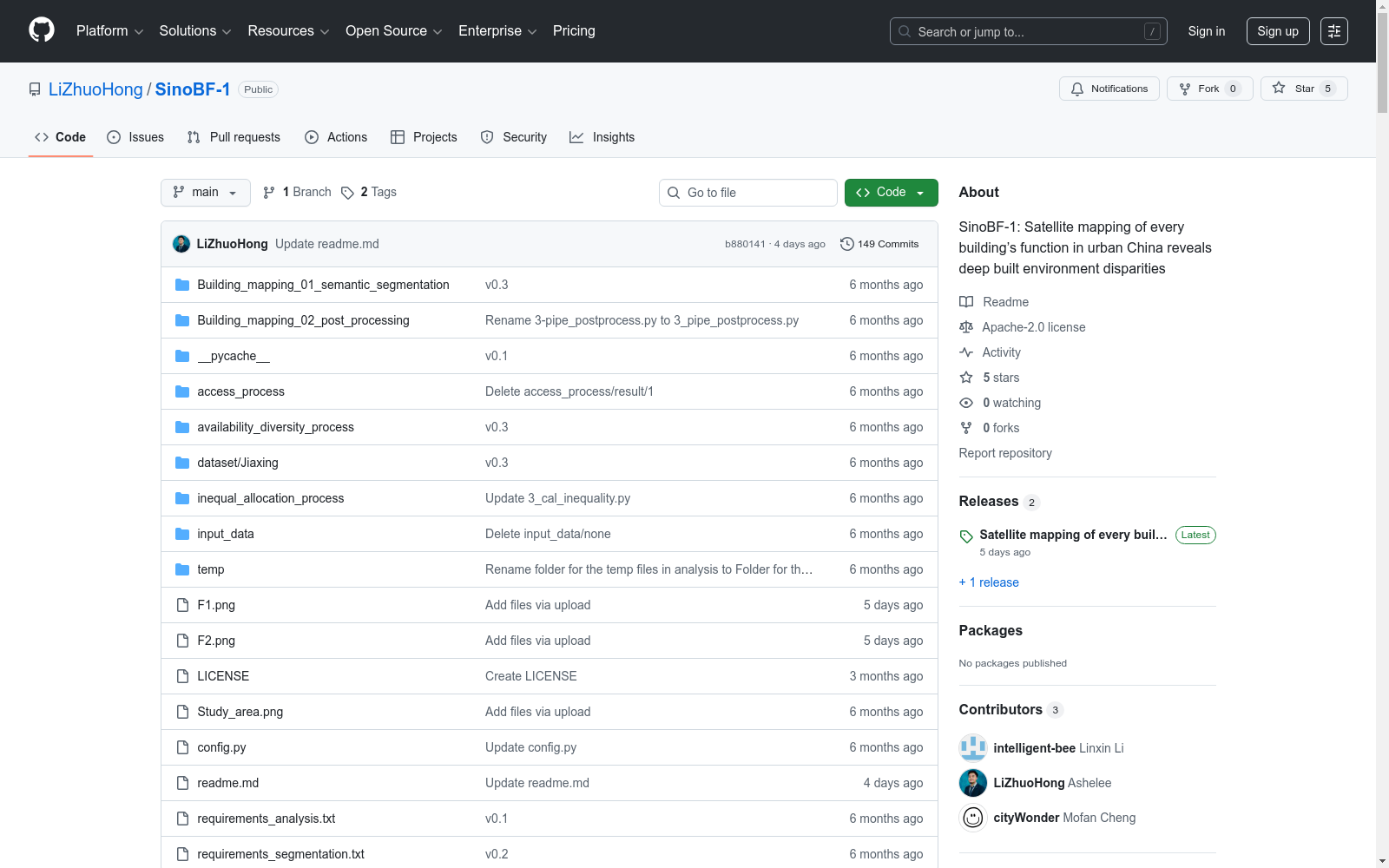This screenshot has height=868, width=1389.
Task: Switch to the Pull requests tab
Action: [x=234, y=137]
